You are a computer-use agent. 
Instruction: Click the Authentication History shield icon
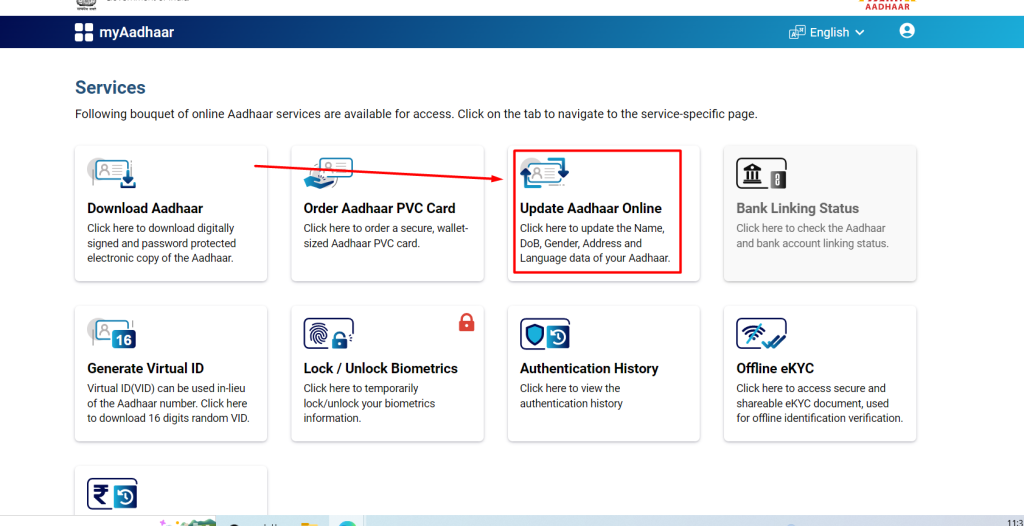[545, 333]
